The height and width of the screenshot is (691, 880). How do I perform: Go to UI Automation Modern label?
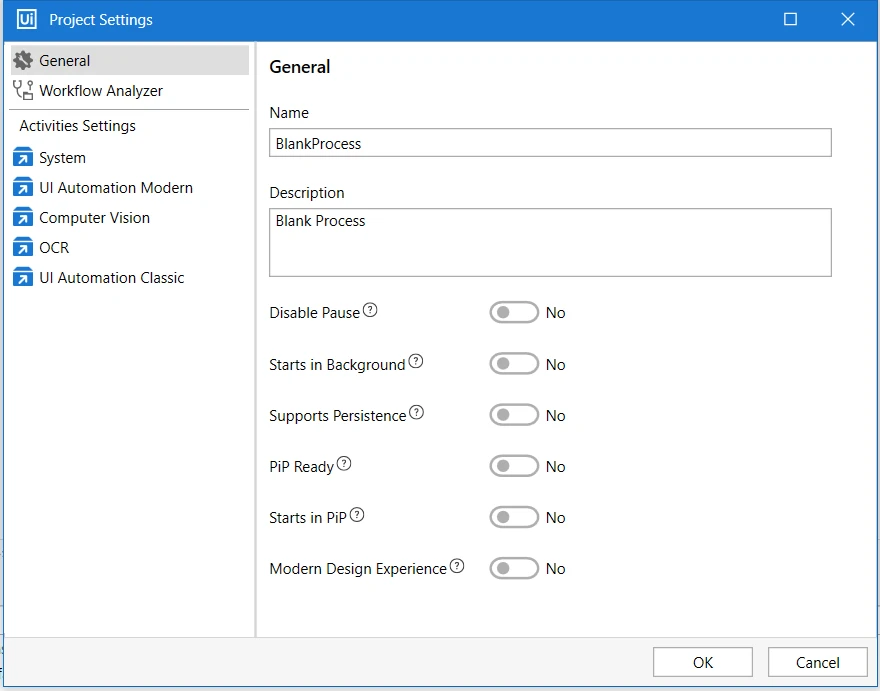tap(116, 188)
